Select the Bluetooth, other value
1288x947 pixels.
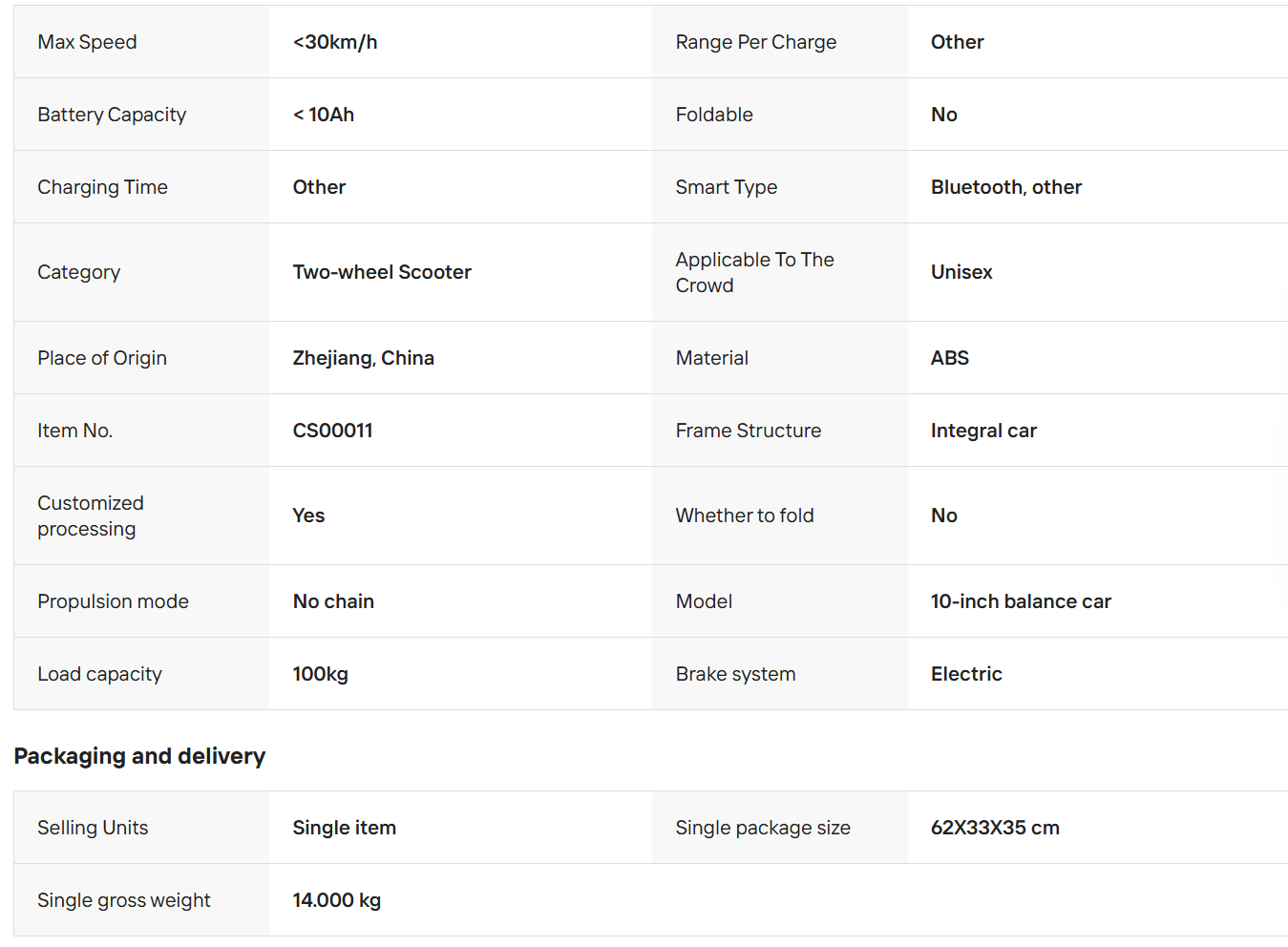click(x=1006, y=187)
